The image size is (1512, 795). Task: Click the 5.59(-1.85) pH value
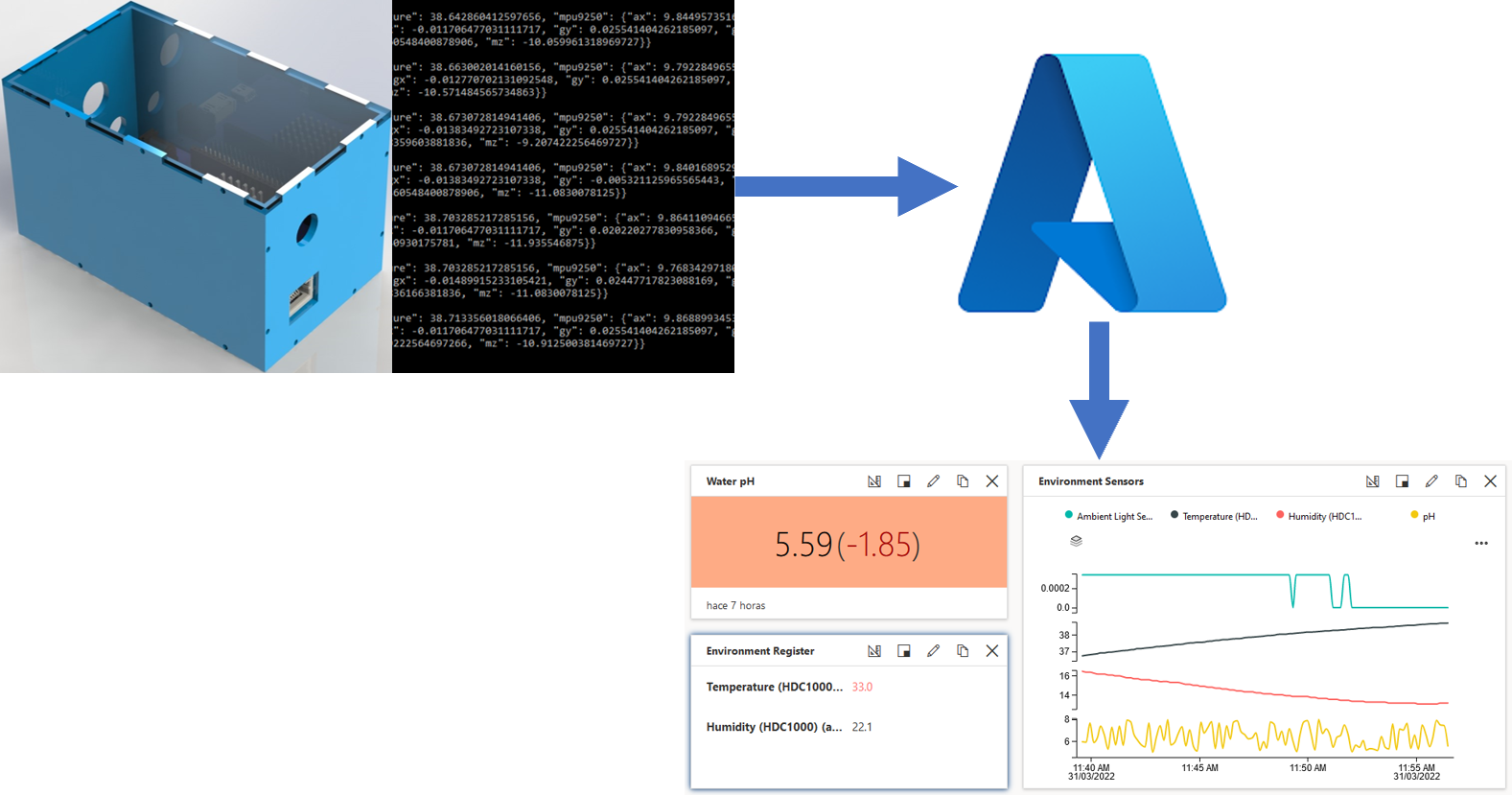848,545
